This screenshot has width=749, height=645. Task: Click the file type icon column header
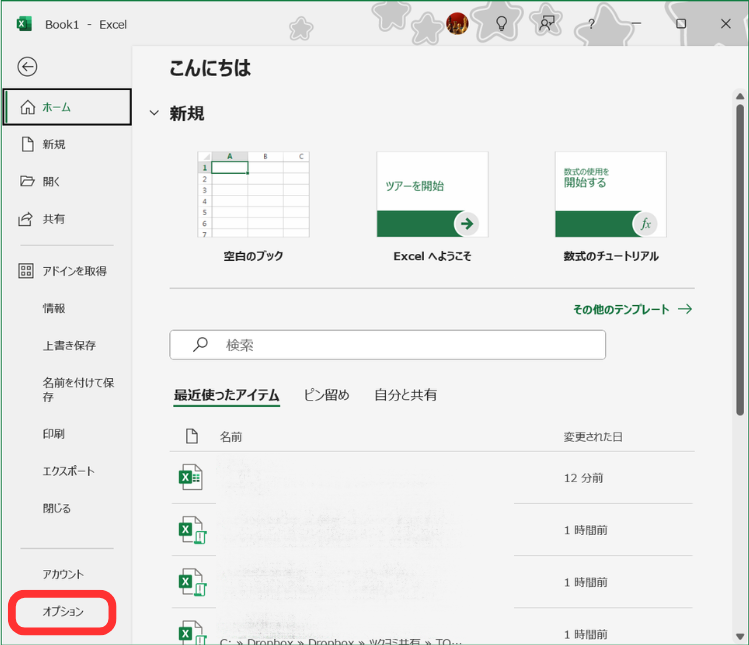click(192, 436)
